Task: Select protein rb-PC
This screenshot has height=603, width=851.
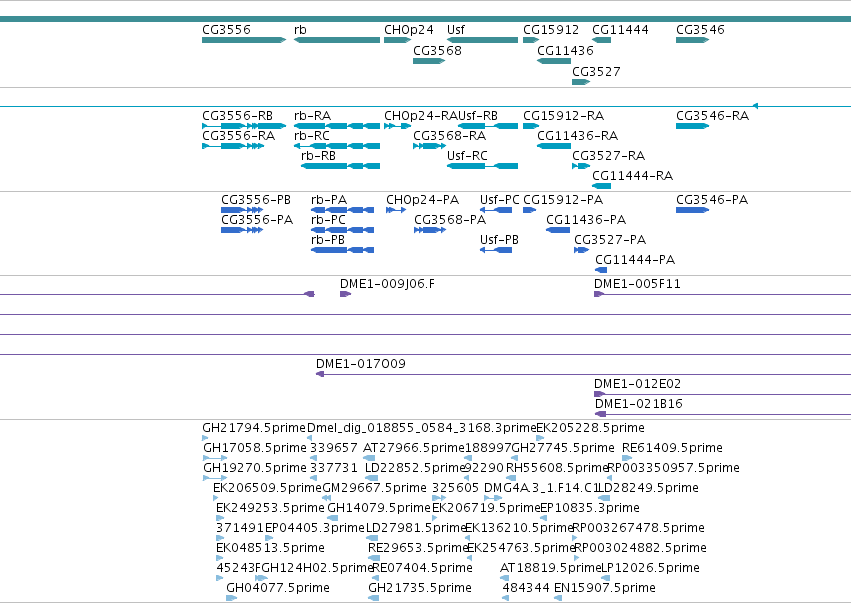Action: 342,230
